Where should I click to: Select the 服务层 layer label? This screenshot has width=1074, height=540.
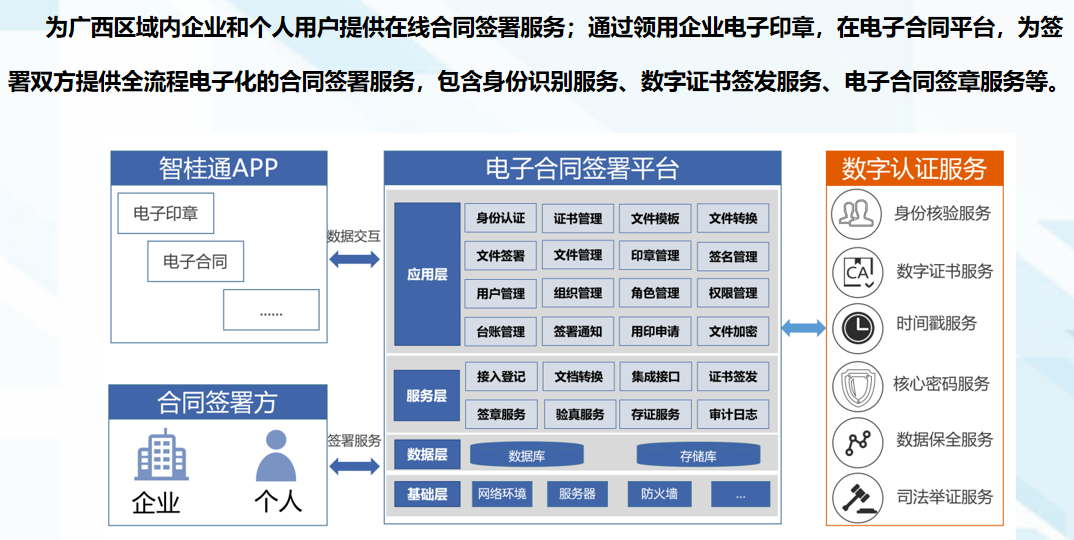pyautogui.click(x=426, y=395)
